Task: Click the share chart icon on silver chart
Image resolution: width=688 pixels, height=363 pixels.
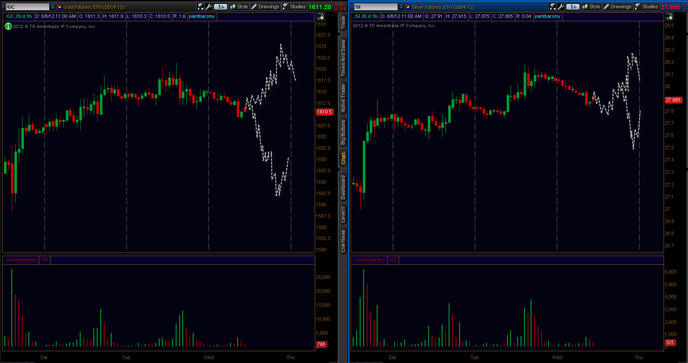Action: [553, 7]
